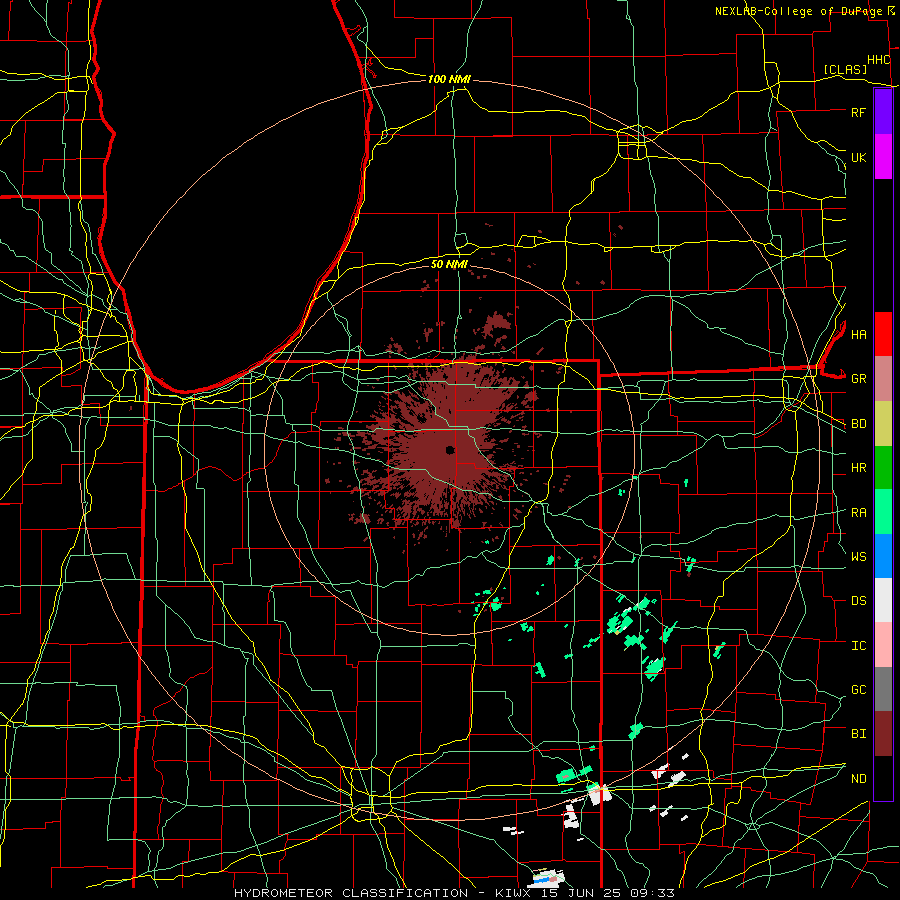Viewport: 900px width, 900px height.
Task: Click the GC legend label
Action: tap(858, 690)
